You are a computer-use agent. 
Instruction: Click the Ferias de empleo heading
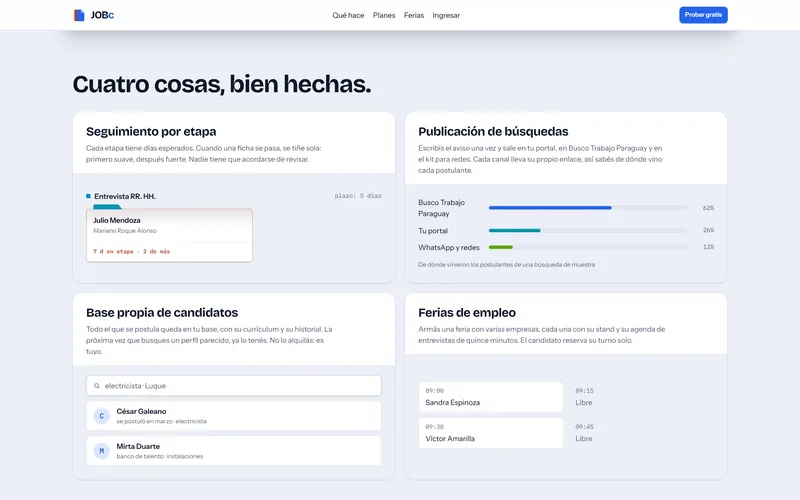pos(467,312)
